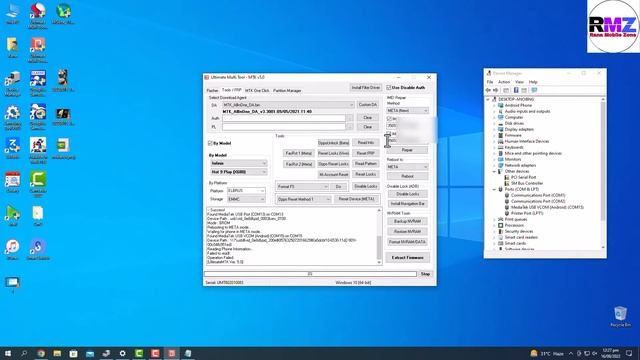Open the Infinix brand dropdown

[x=238, y=163]
